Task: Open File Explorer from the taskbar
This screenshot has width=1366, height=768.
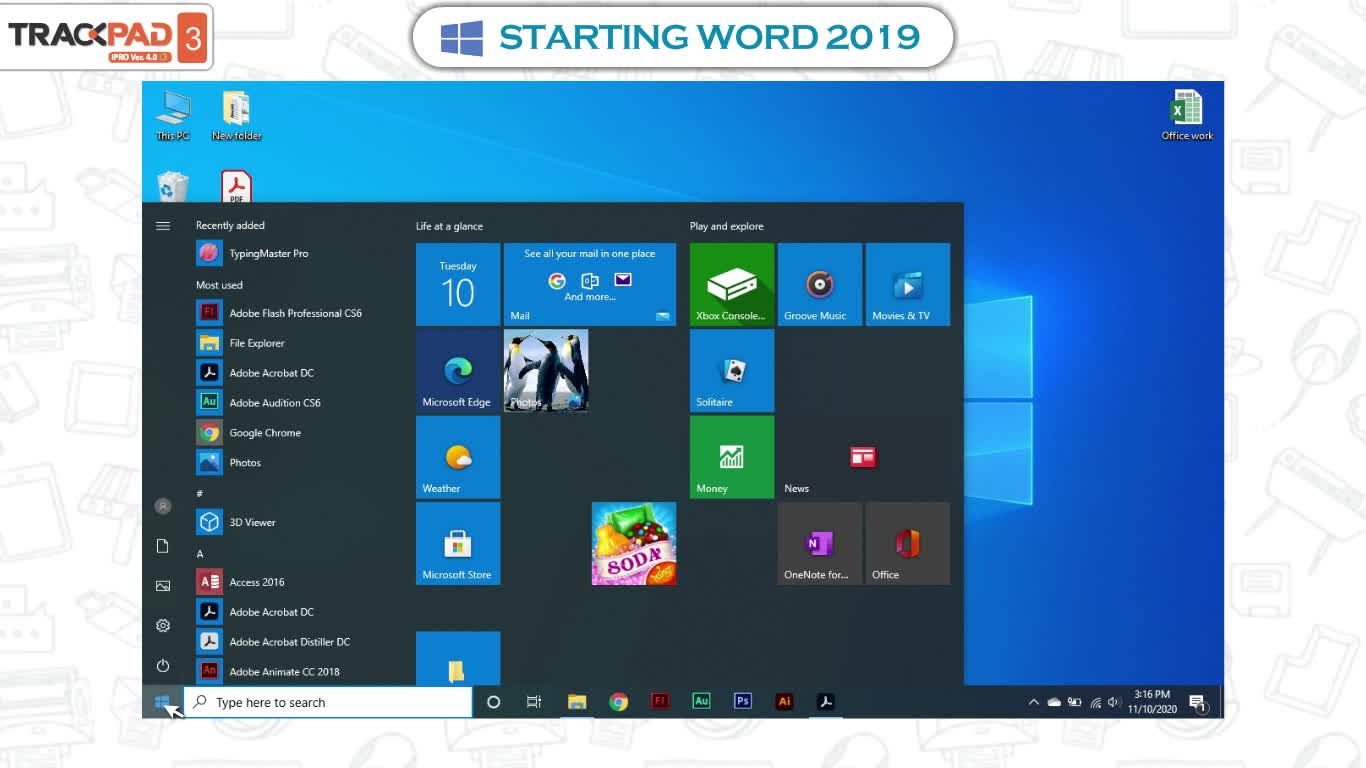Action: (x=577, y=702)
